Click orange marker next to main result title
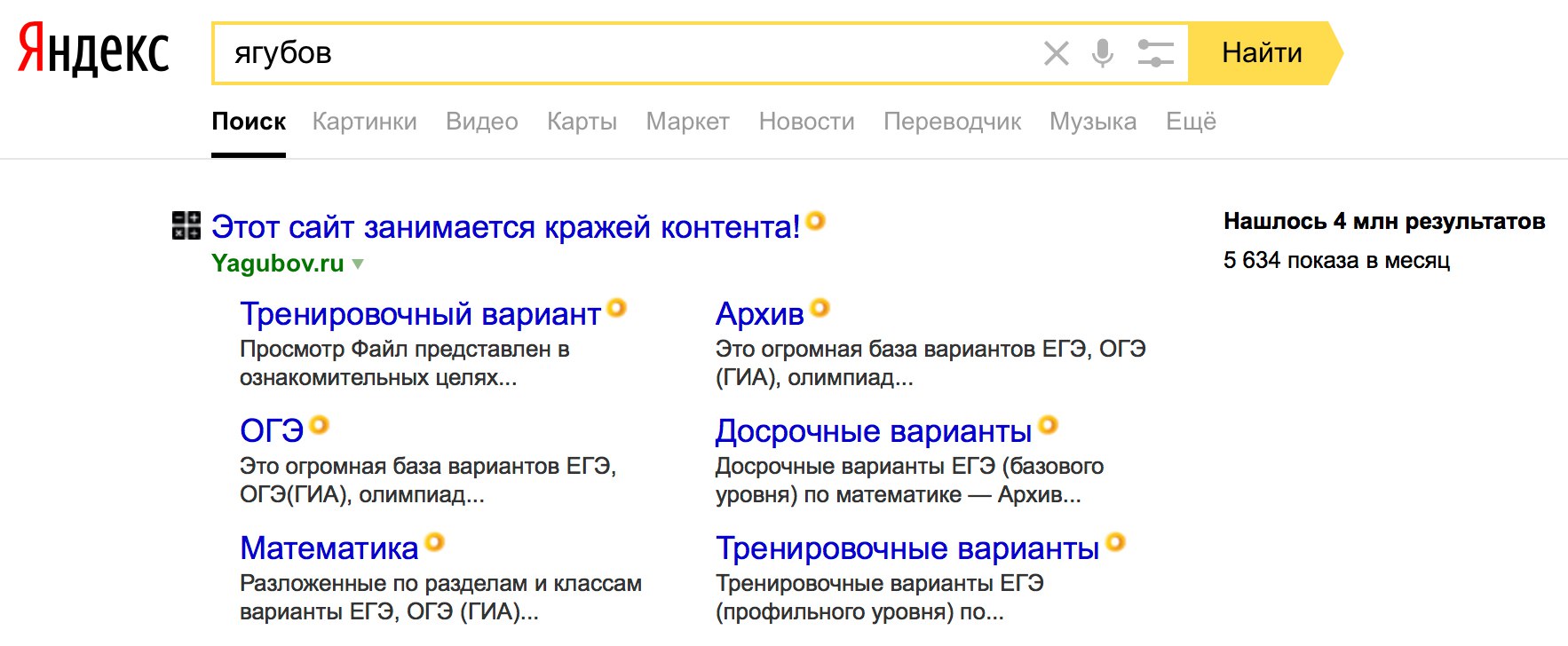Viewport: 1568px width, 646px height. (x=815, y=221)
